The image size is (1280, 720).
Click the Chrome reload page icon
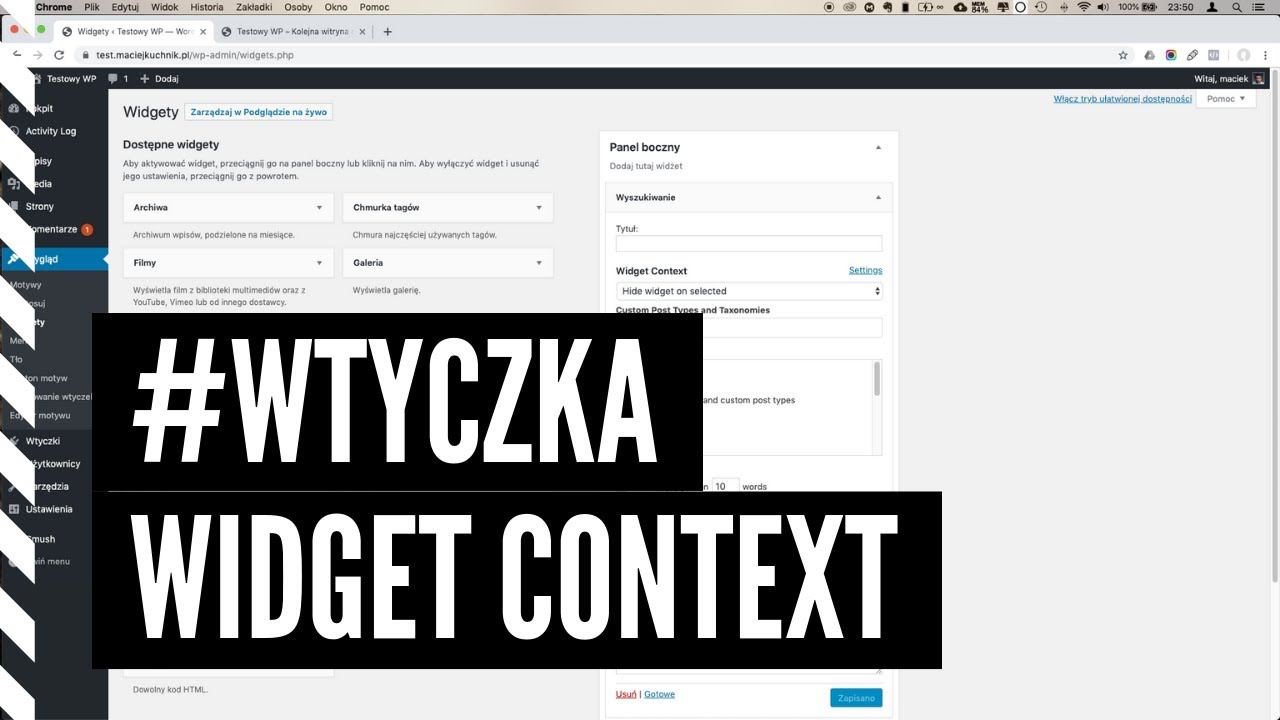click(59, 55)
